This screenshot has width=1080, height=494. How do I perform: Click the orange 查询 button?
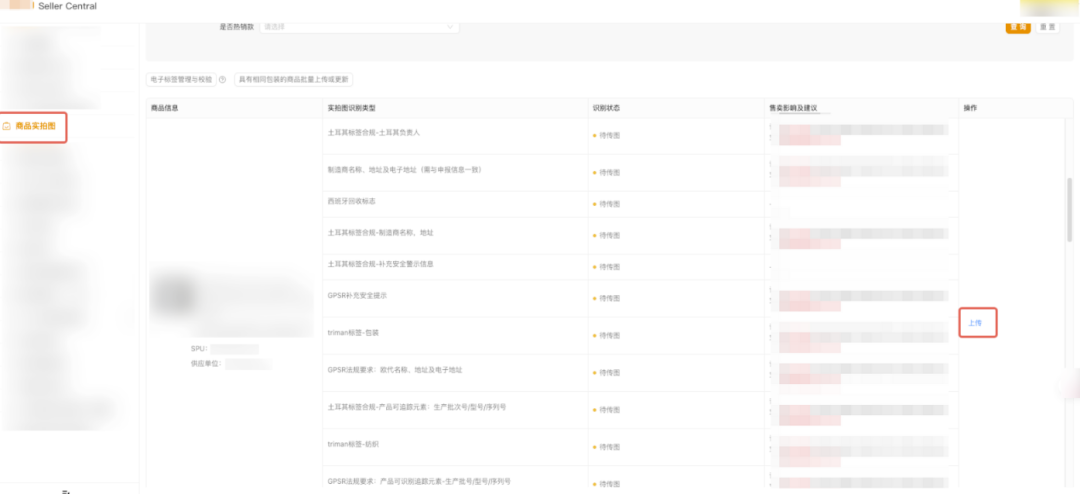(x=1018, y=27)
